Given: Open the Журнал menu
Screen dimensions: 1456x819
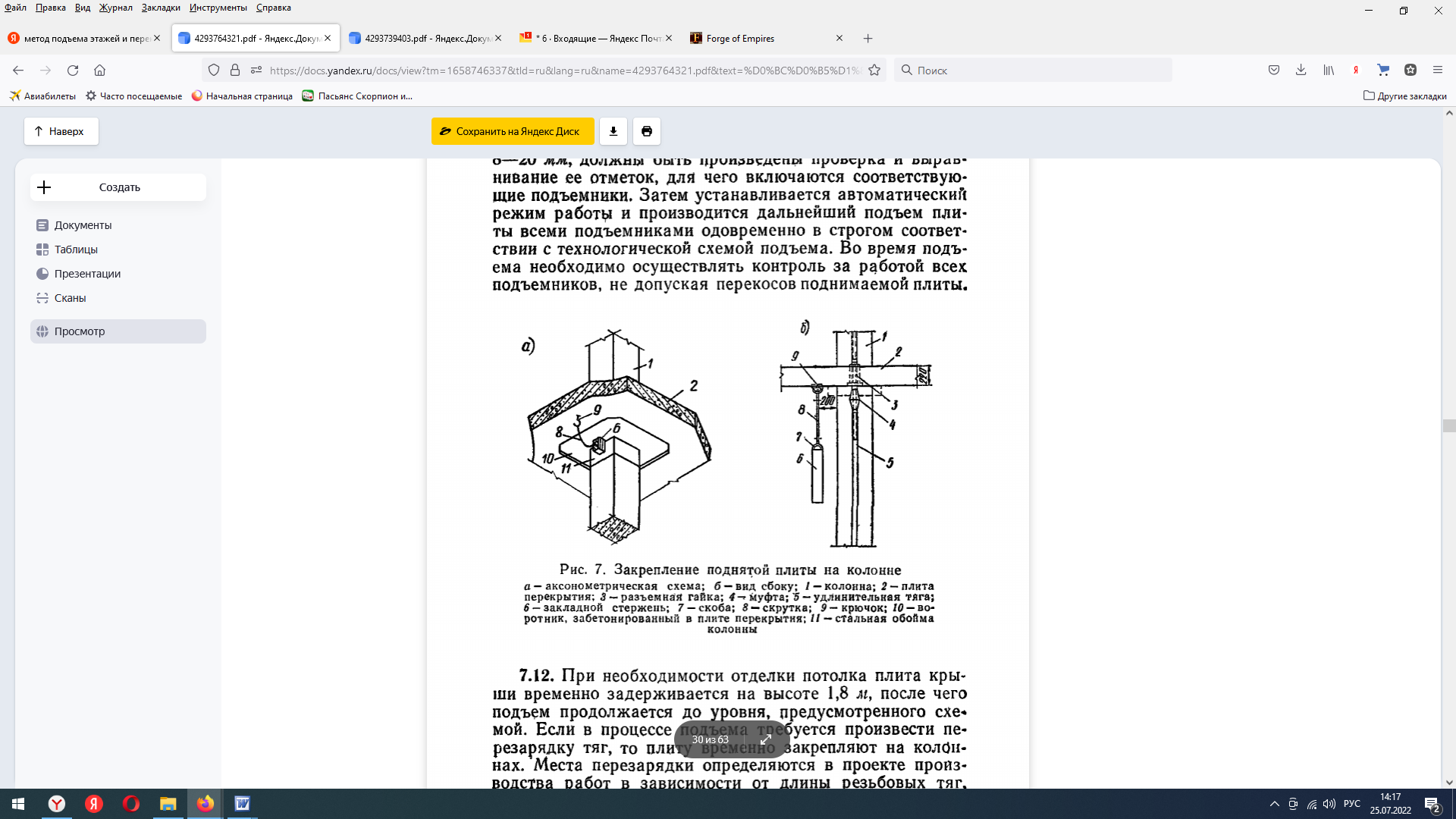Looking at the screenshot, I should [115, 8].
